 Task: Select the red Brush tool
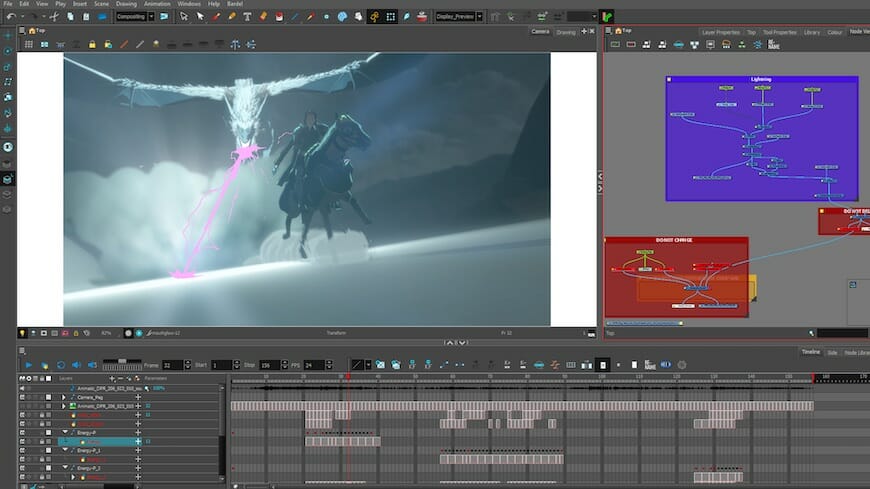point(216,17)
